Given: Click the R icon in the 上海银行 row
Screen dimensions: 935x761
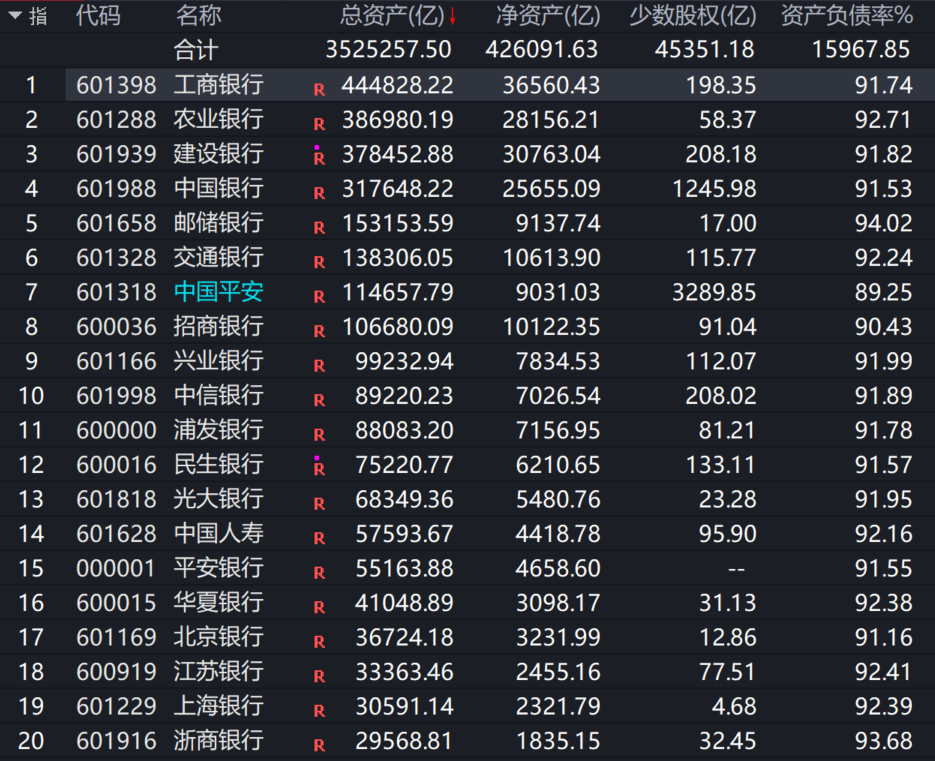Looking at the screenshot, I should coord(320,711).
